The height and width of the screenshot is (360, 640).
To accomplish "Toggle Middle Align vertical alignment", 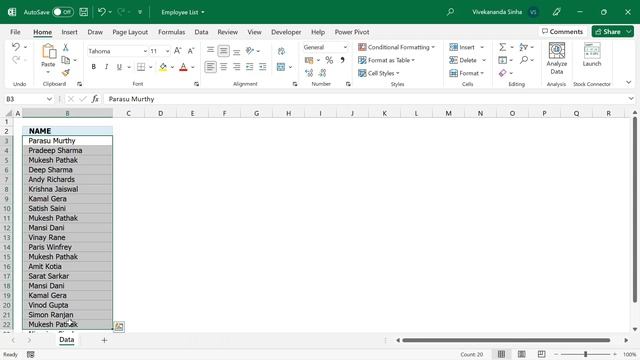I will point(223,51).
